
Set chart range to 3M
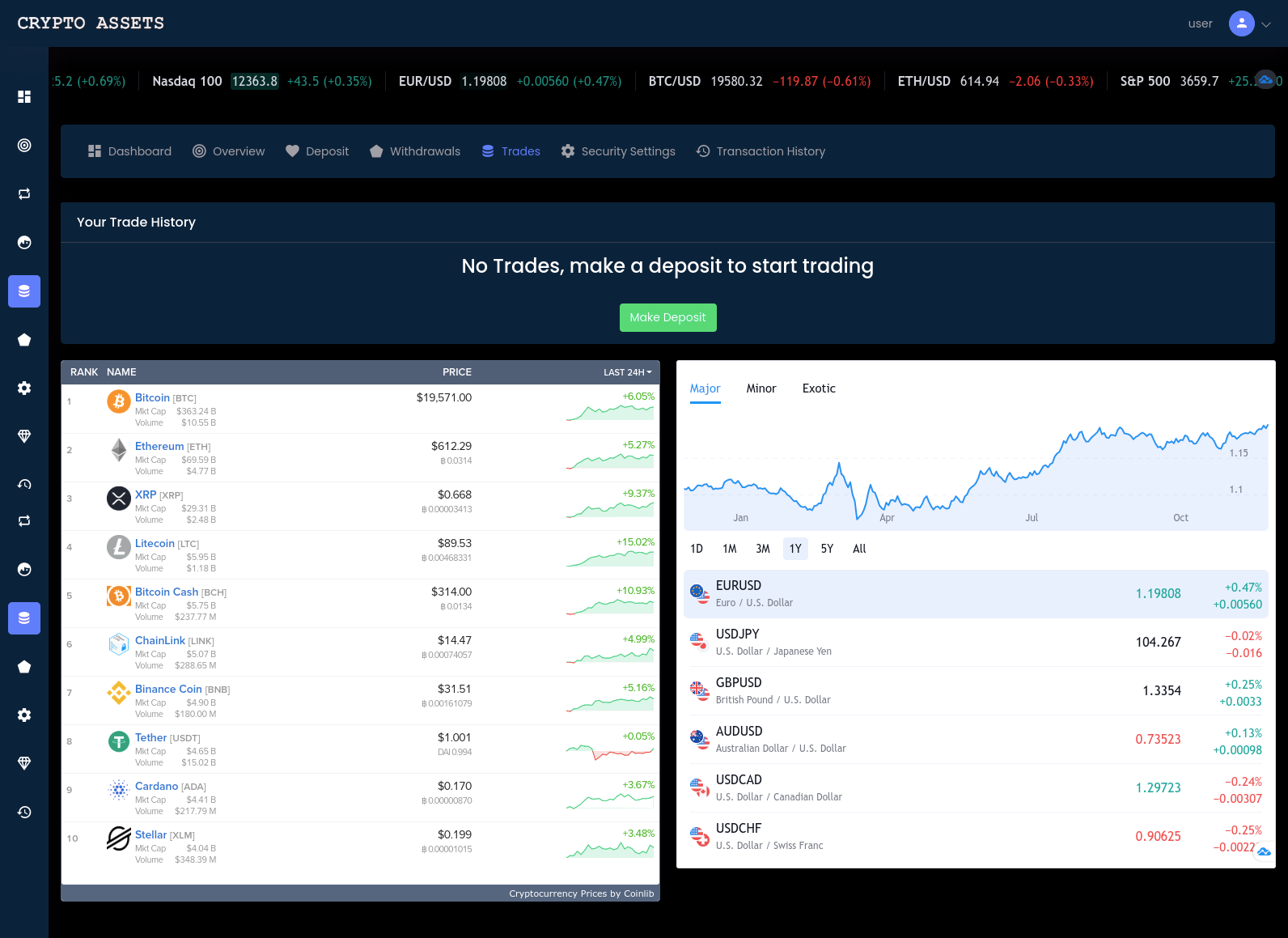pos(762,549)
